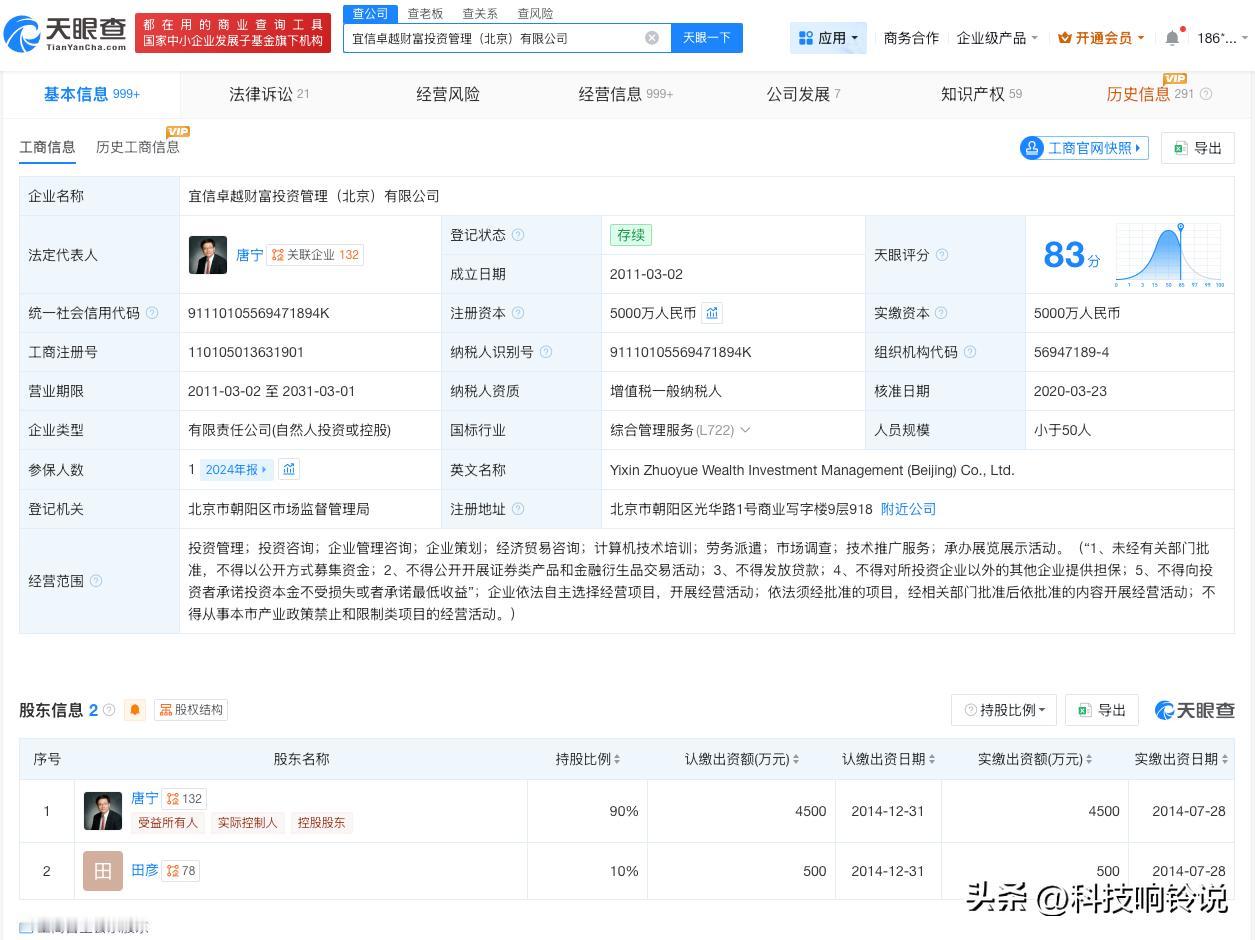Export shareholder info with 导出 button
Viewport: 1255px width, 940px height.
(1102, 710)
